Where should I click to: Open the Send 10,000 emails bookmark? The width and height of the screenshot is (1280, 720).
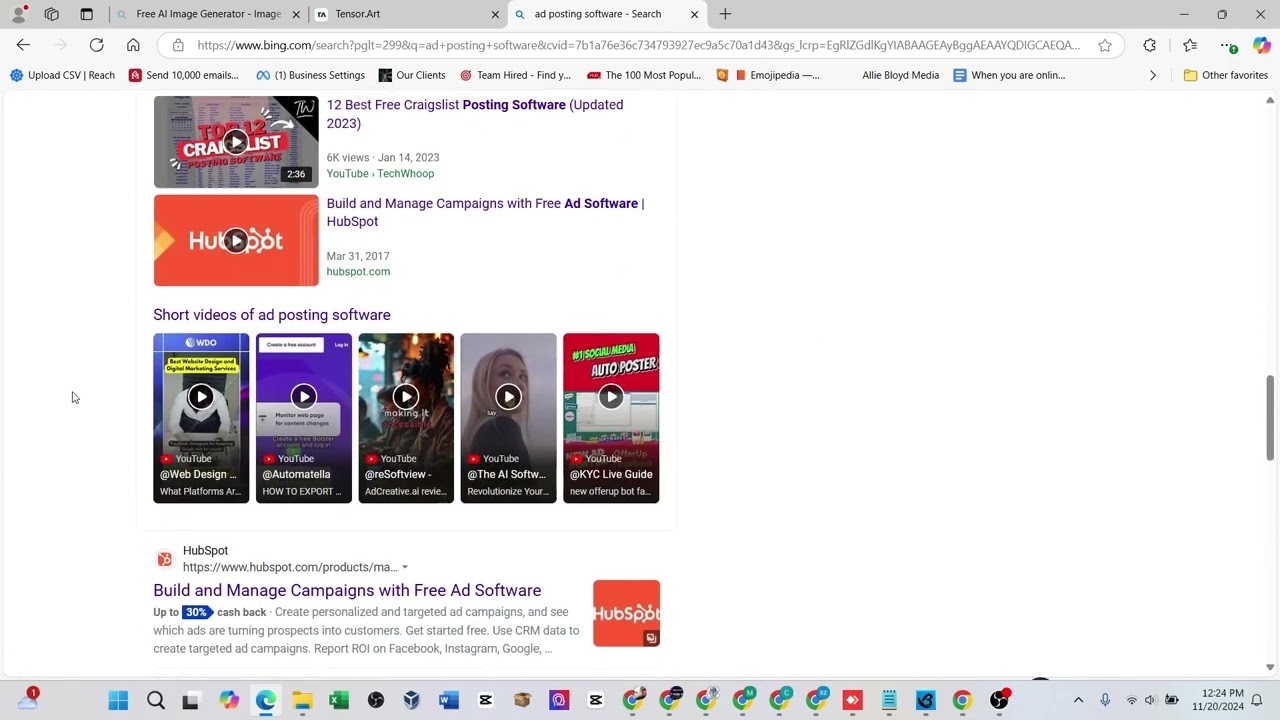click(x=184, y=75)
